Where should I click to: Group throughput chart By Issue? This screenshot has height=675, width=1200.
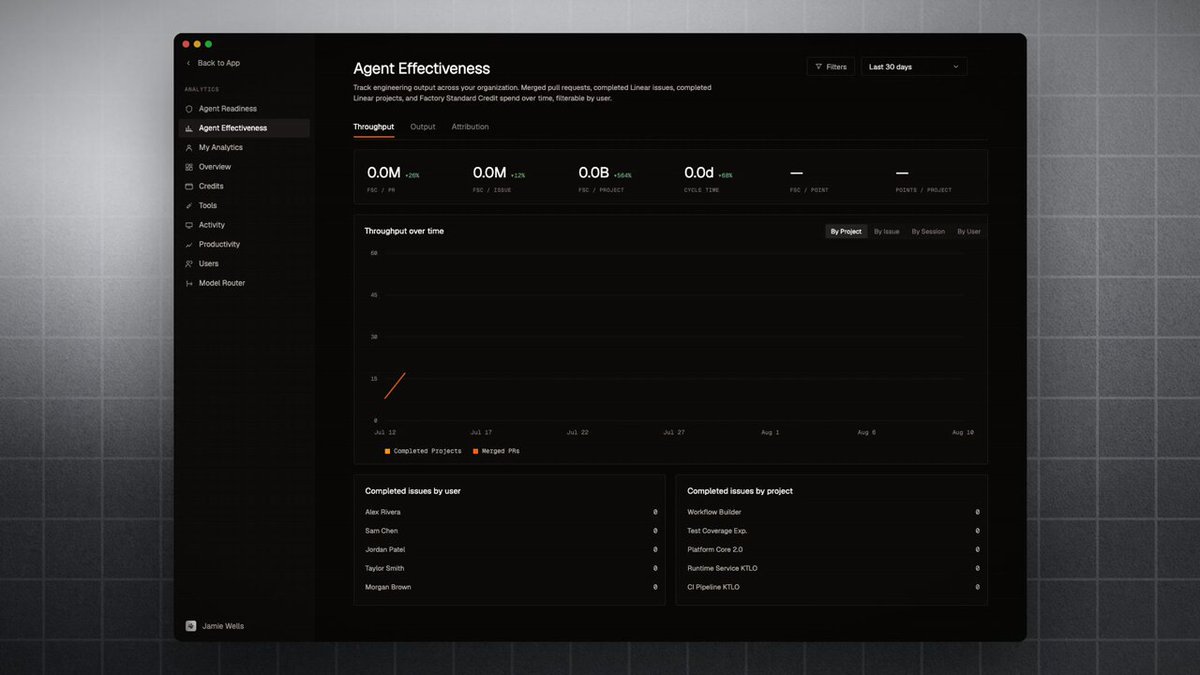pyautogui.click(x=887, y=231)
